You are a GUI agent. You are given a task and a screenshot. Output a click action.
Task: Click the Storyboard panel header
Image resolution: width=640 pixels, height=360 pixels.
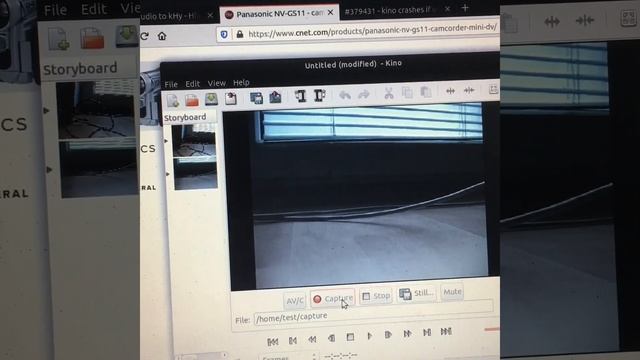pyautogui.click(x=185, y=118)
